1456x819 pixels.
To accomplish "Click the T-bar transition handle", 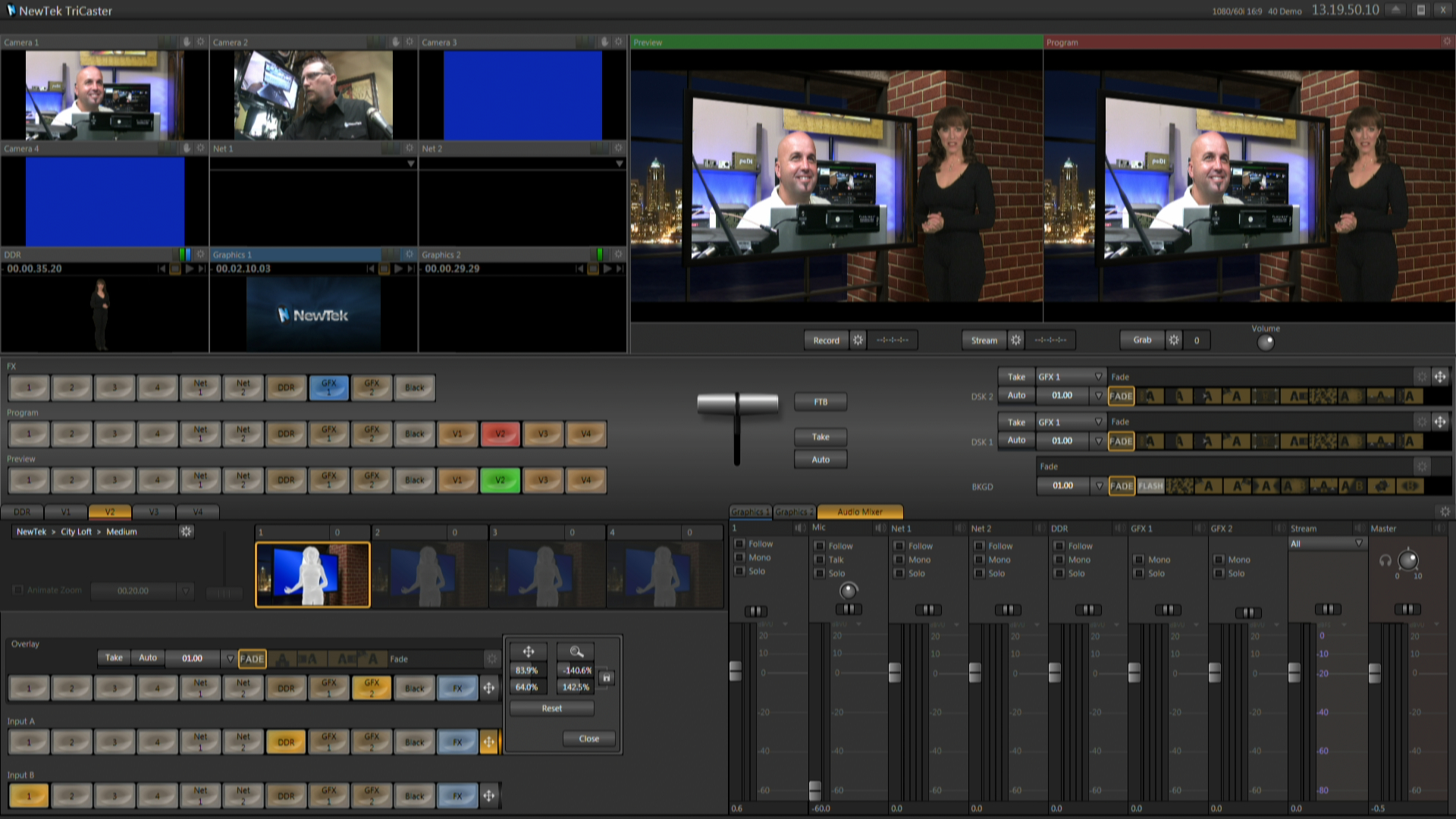I will click(738, 403).
